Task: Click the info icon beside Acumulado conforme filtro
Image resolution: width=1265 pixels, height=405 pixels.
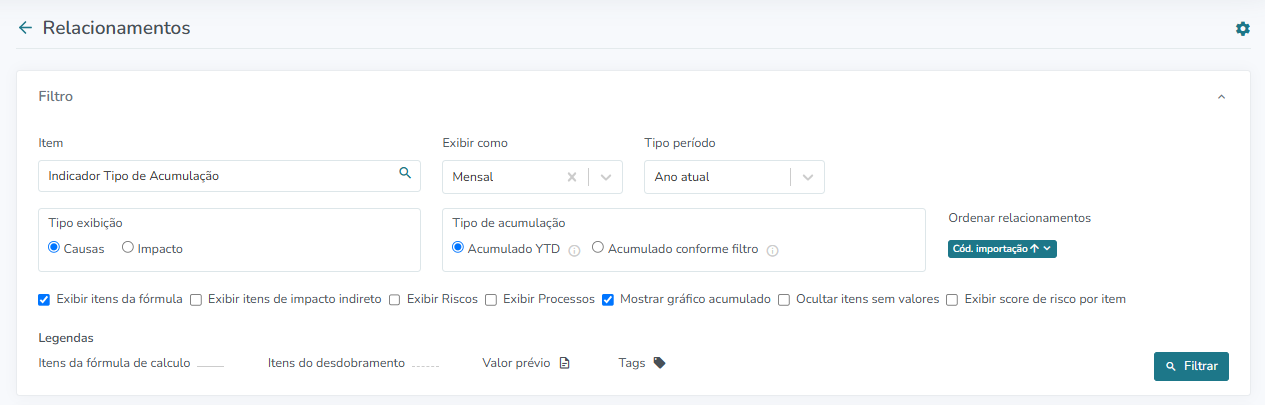Action: pos(772,250)
